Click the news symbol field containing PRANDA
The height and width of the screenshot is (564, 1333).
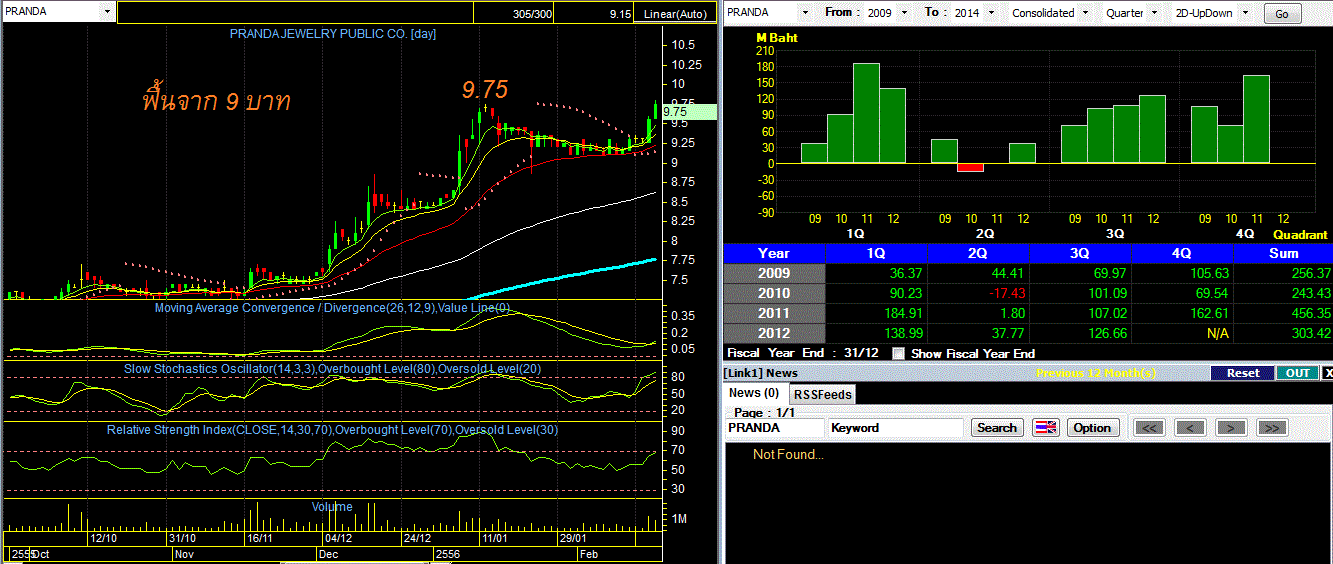coord(774,427)
